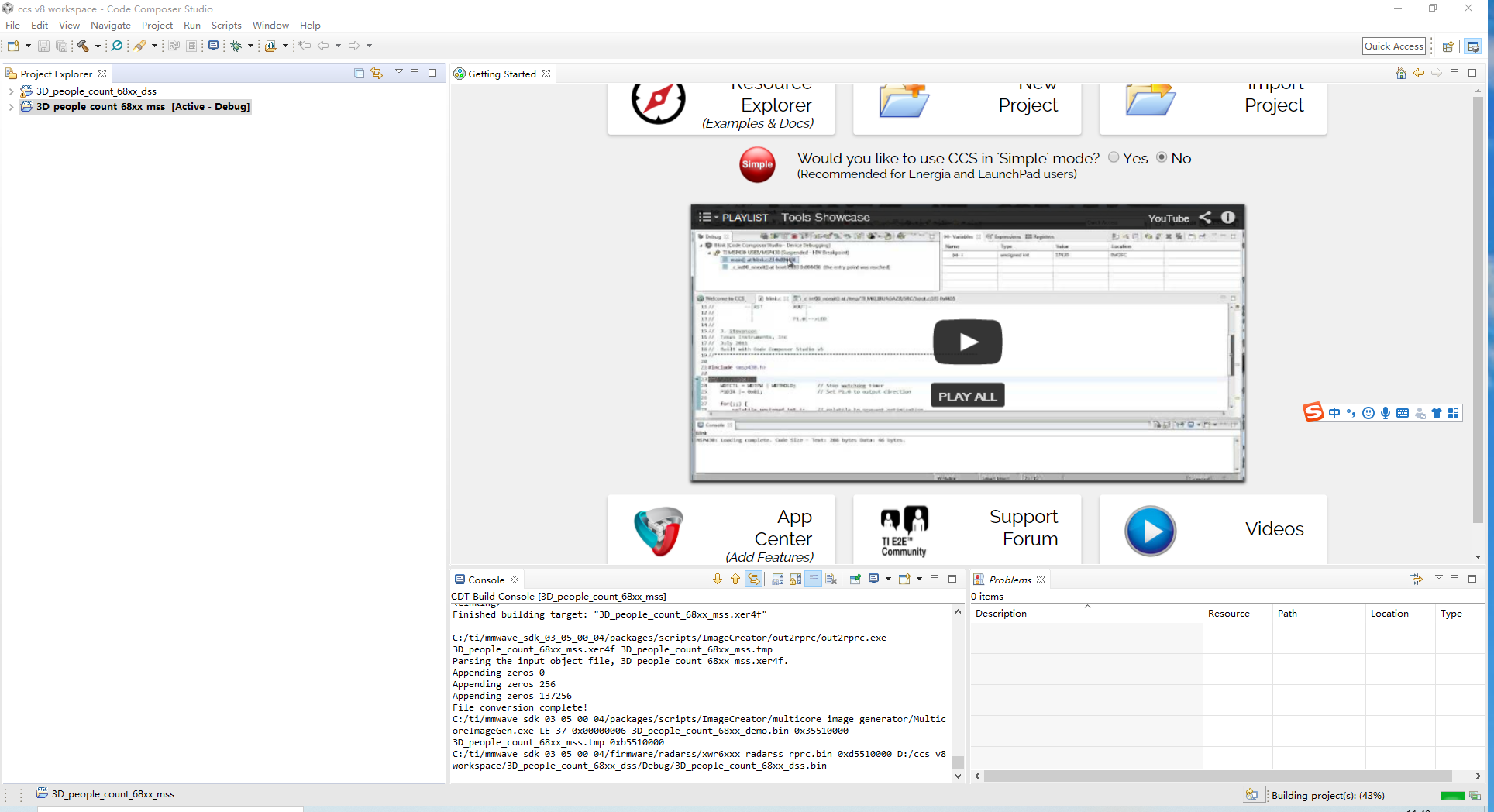Click the Open Type folder icon
Image resolution: width=1494 pixels, height=812 pixels.
tap(270, 46)
